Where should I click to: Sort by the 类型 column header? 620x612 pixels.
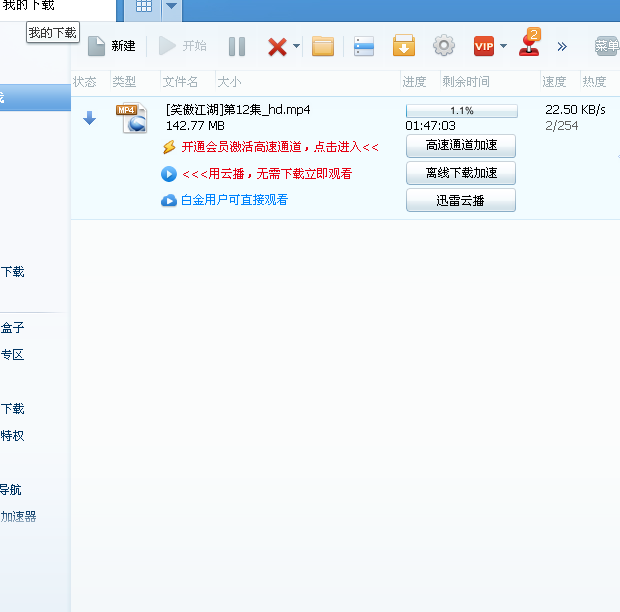pos(124,82)
